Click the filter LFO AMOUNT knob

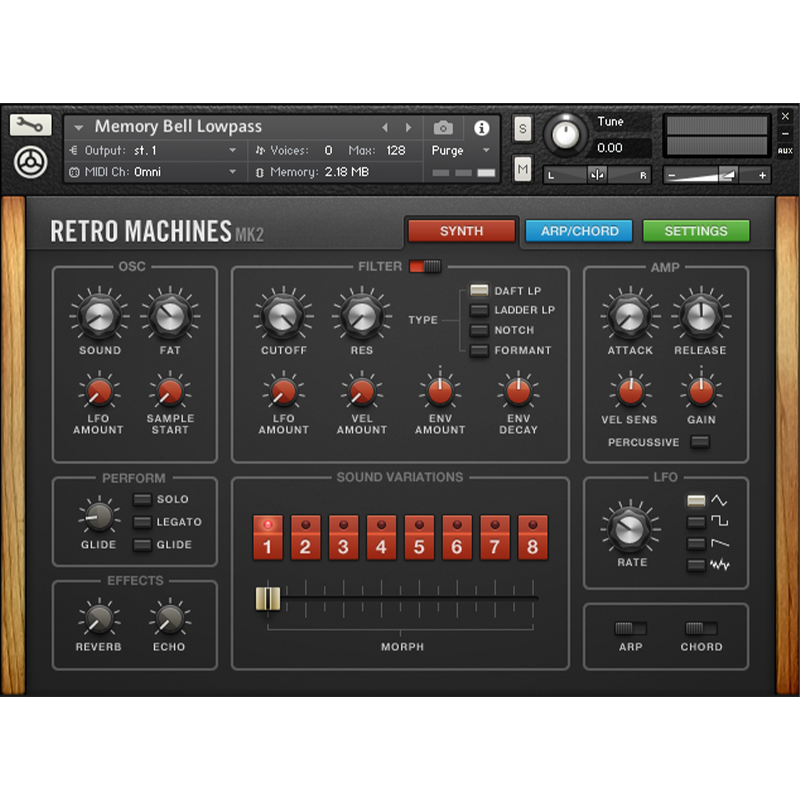coord(283,392)
